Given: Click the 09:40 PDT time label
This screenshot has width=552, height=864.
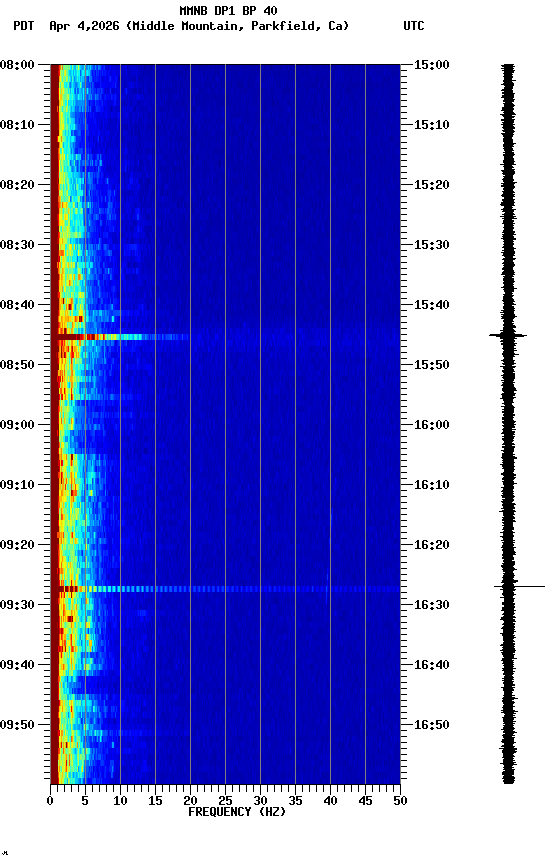Looking at the screenshot, I should pos(17,665).
